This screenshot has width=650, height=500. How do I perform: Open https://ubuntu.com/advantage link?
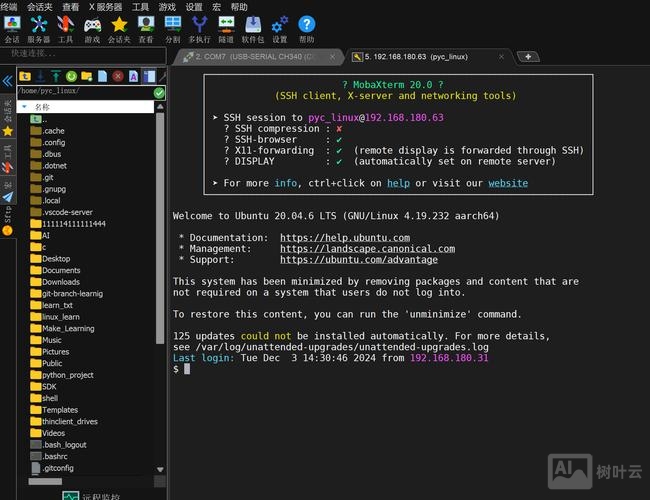coord(359,260)
